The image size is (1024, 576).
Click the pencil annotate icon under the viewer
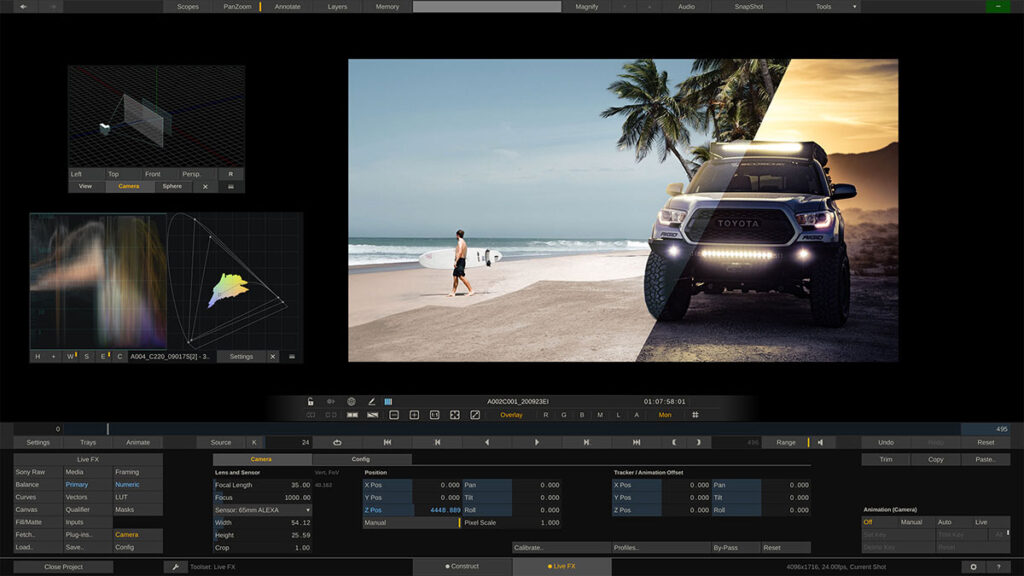[x=371, y=401]
